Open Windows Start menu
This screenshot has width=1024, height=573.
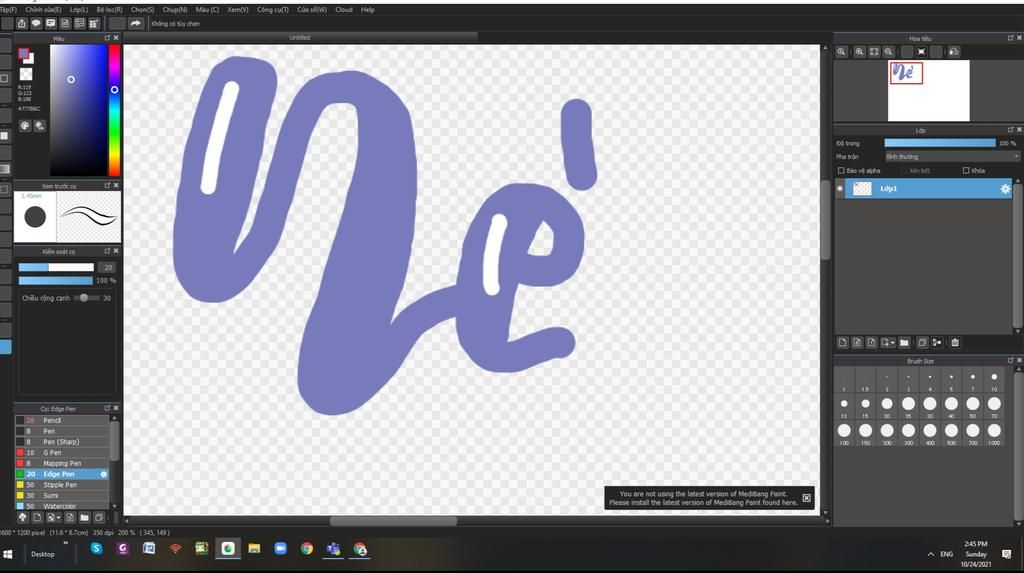[8, 554]
